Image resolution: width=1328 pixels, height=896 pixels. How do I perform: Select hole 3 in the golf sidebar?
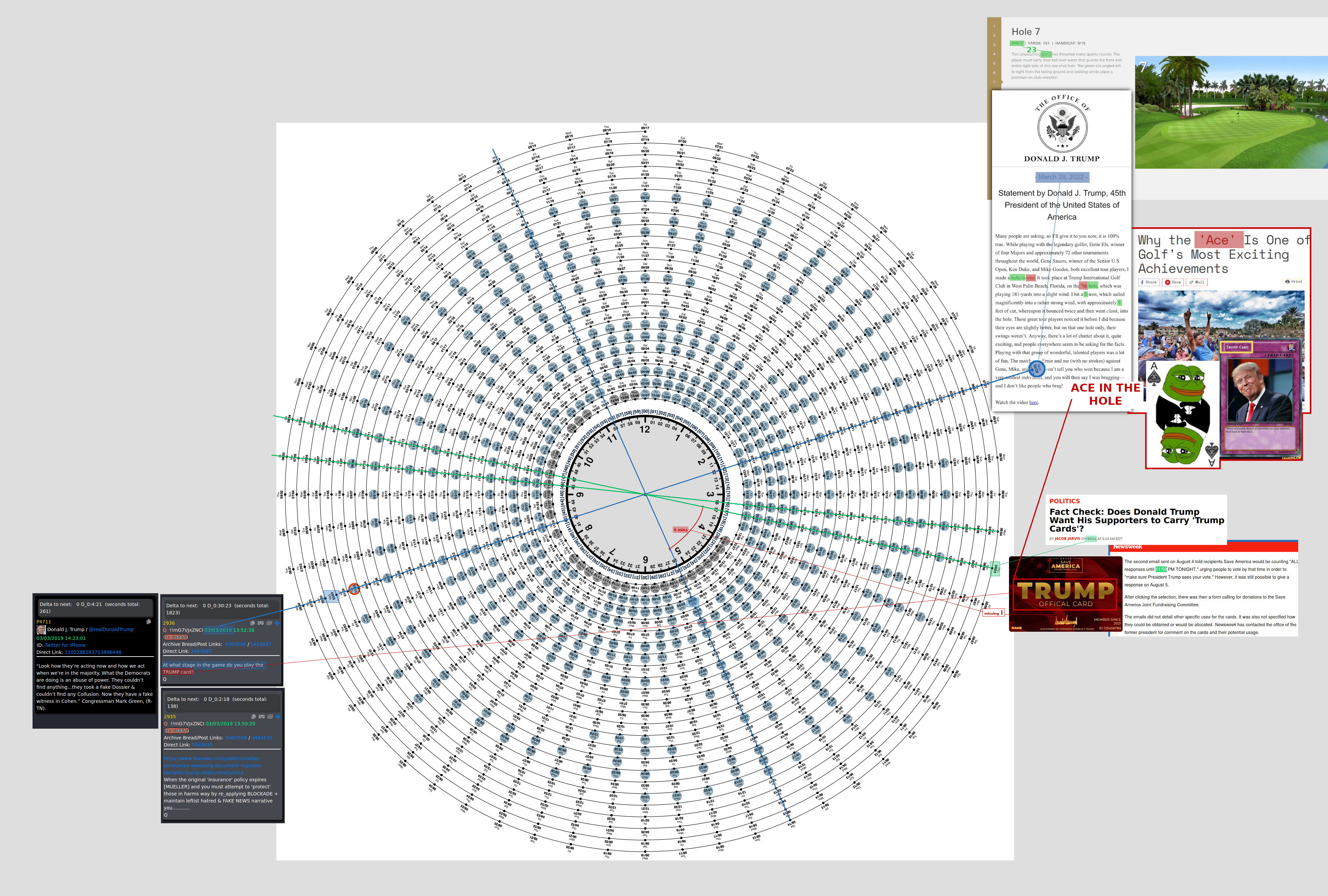click(994, 45)
